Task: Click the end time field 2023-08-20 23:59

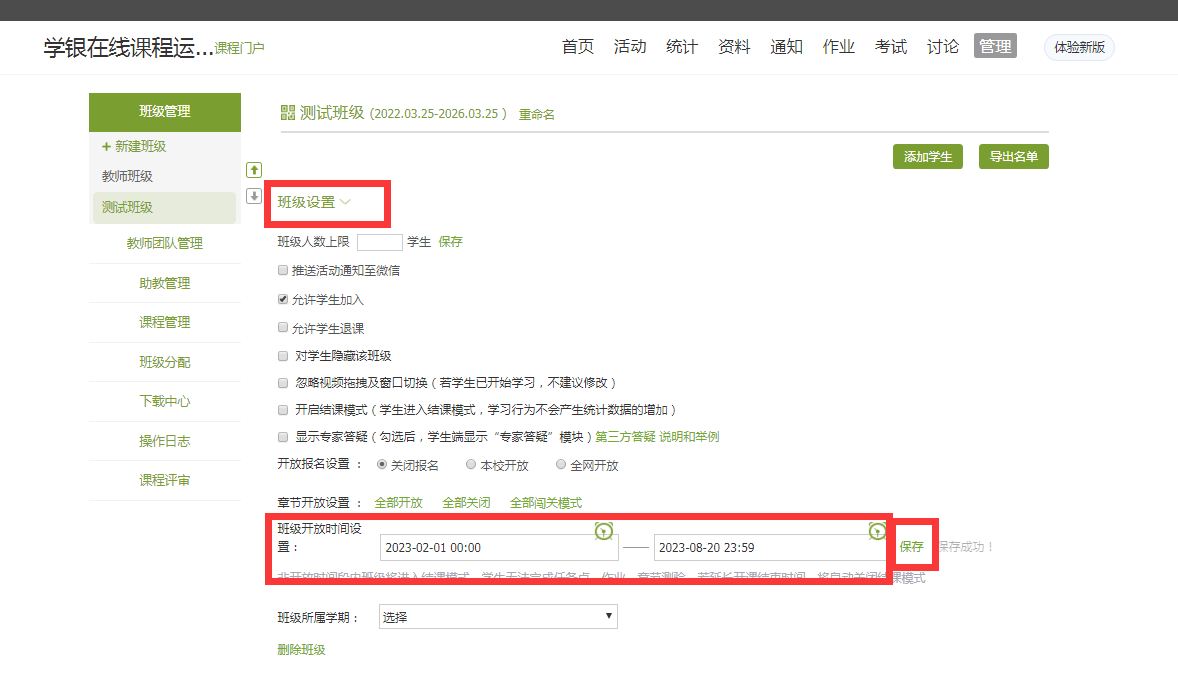Action: pos(769,548)
